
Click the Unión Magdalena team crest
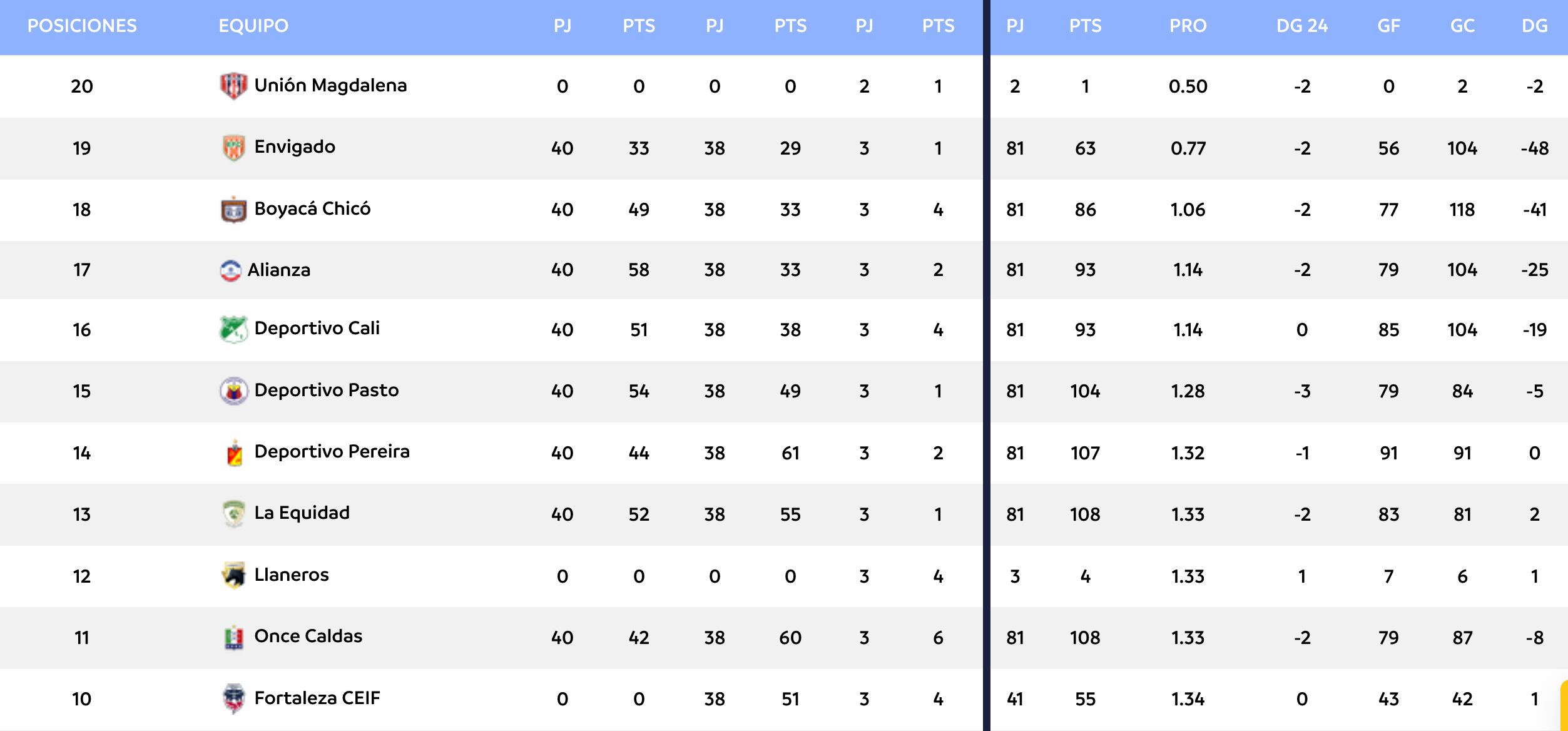coord(233,86)
